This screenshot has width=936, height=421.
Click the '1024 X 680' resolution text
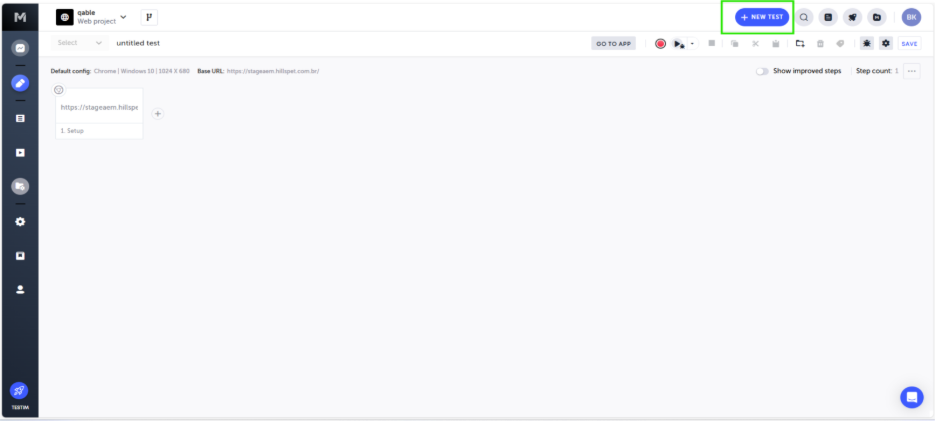(x=174, y=71)
